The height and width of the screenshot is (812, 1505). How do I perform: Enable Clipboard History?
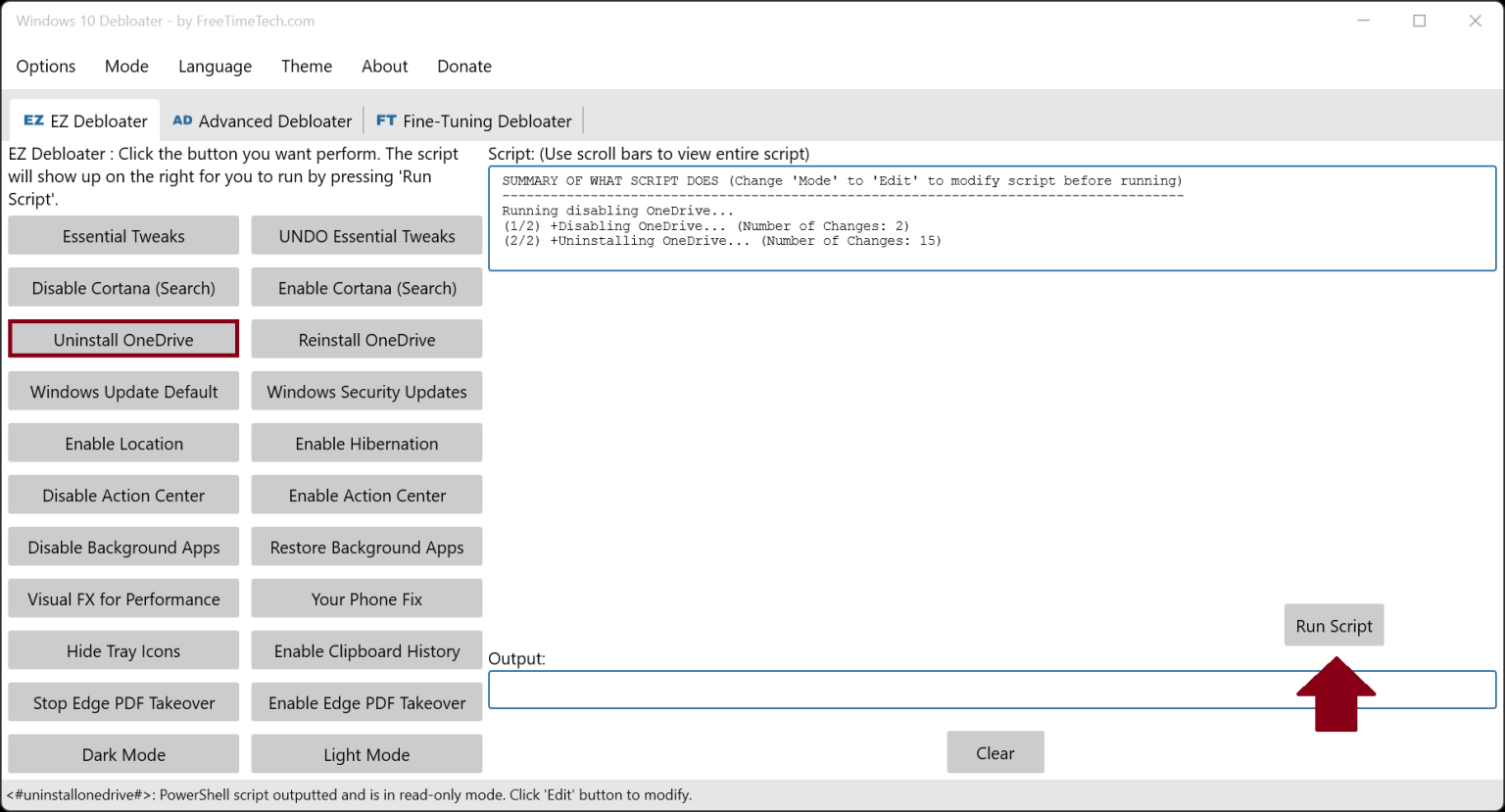[366, 650]
